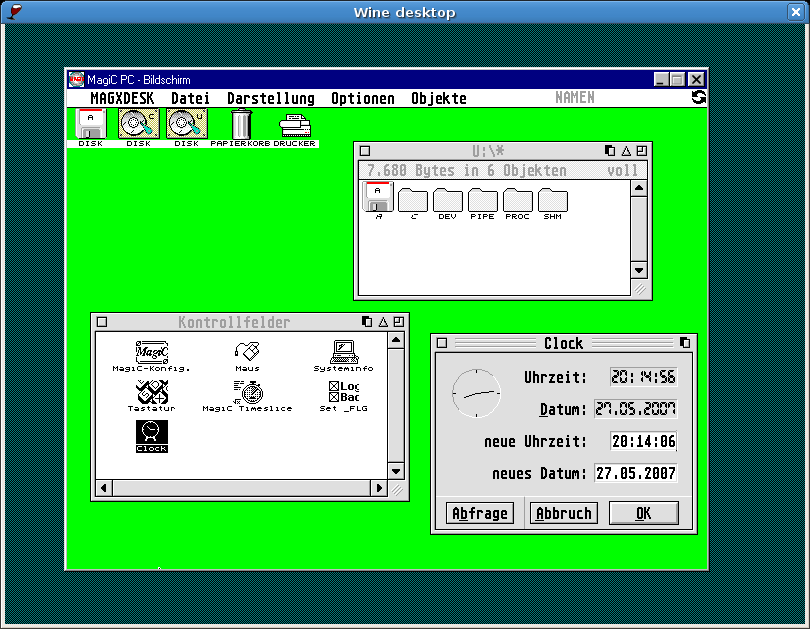Open the Set _FLG icon
810x629 pixels.
344,396
